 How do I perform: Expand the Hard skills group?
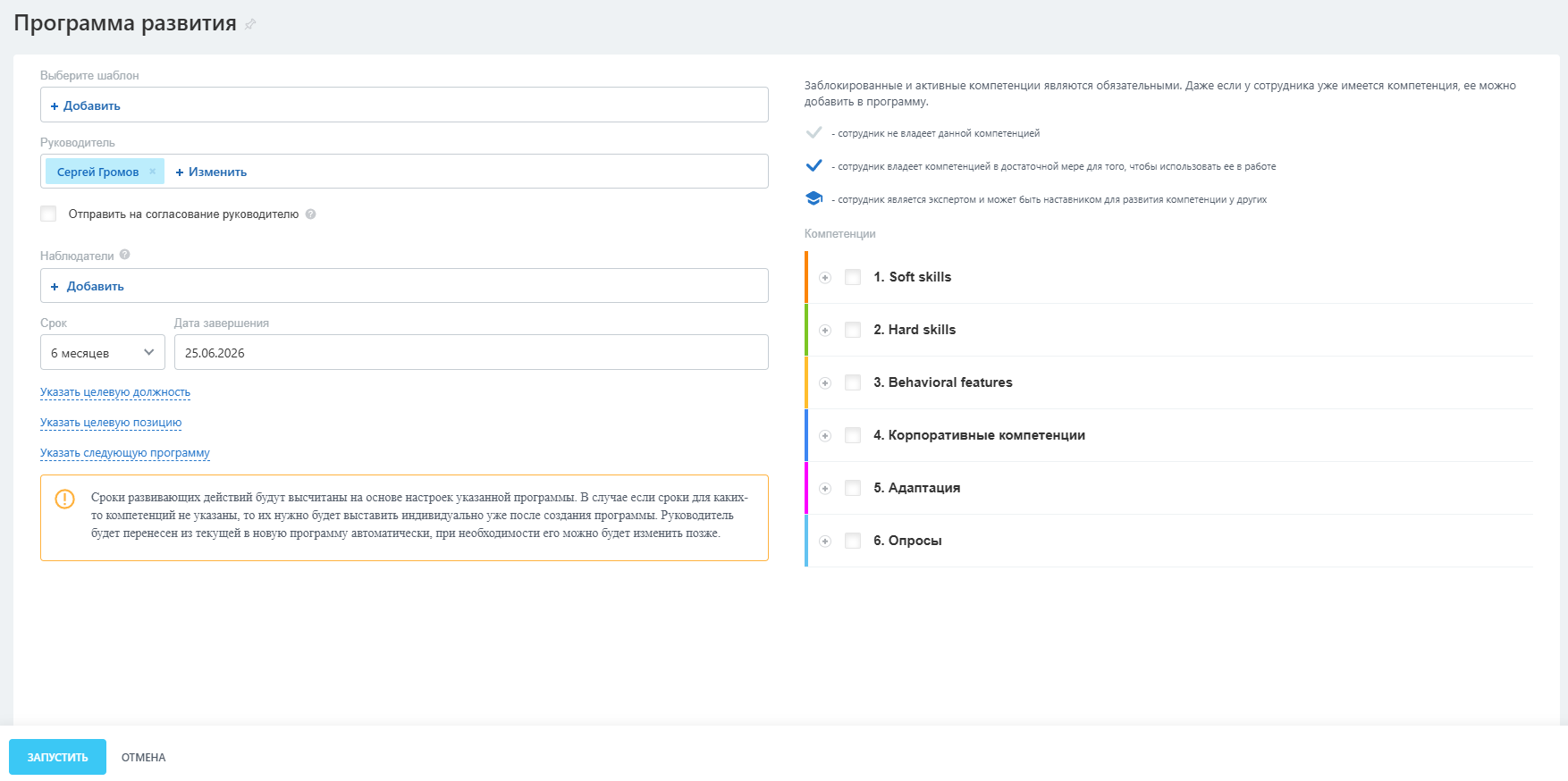(825, 331)
